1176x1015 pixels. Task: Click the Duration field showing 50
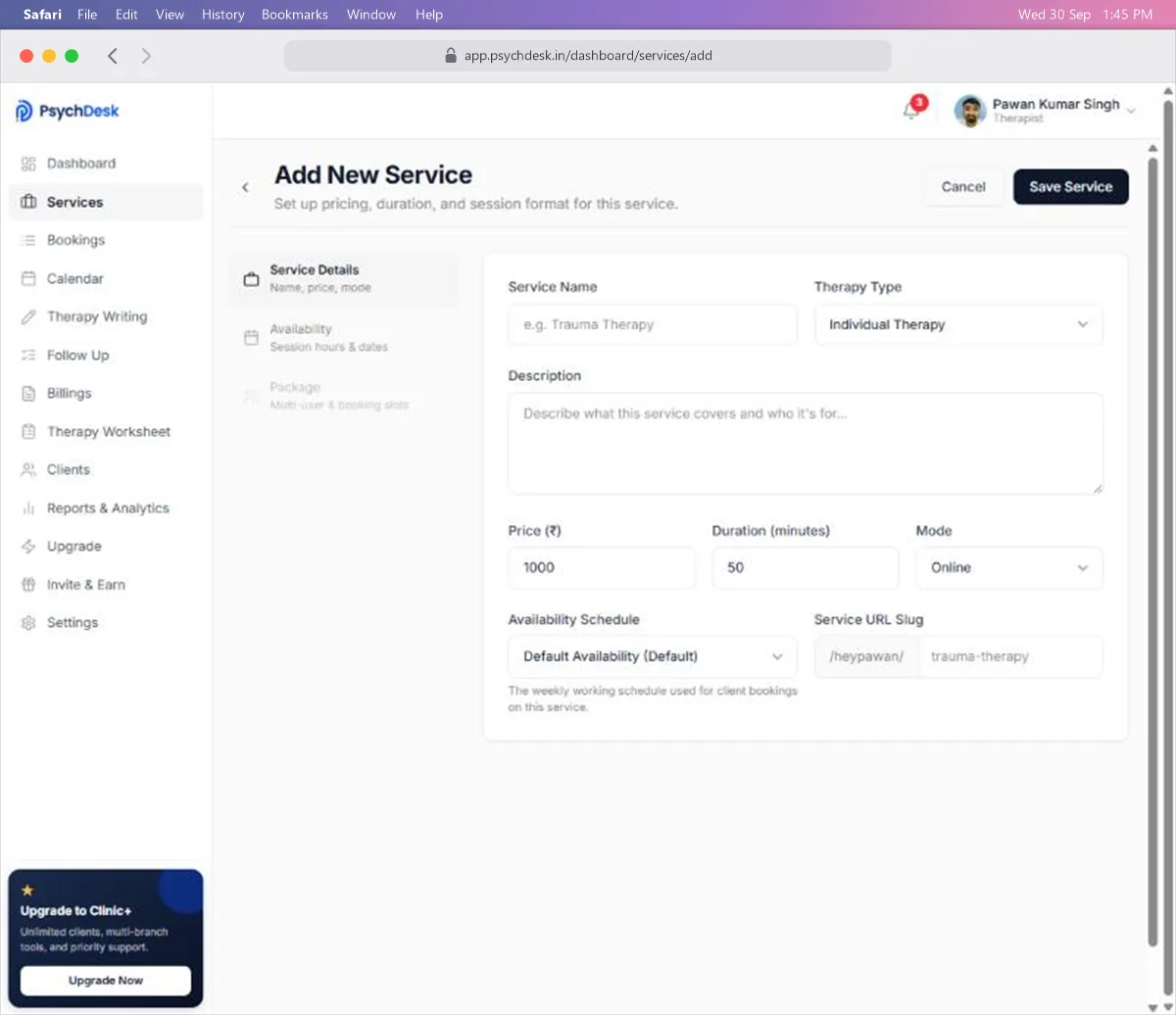tap(806, 567)
